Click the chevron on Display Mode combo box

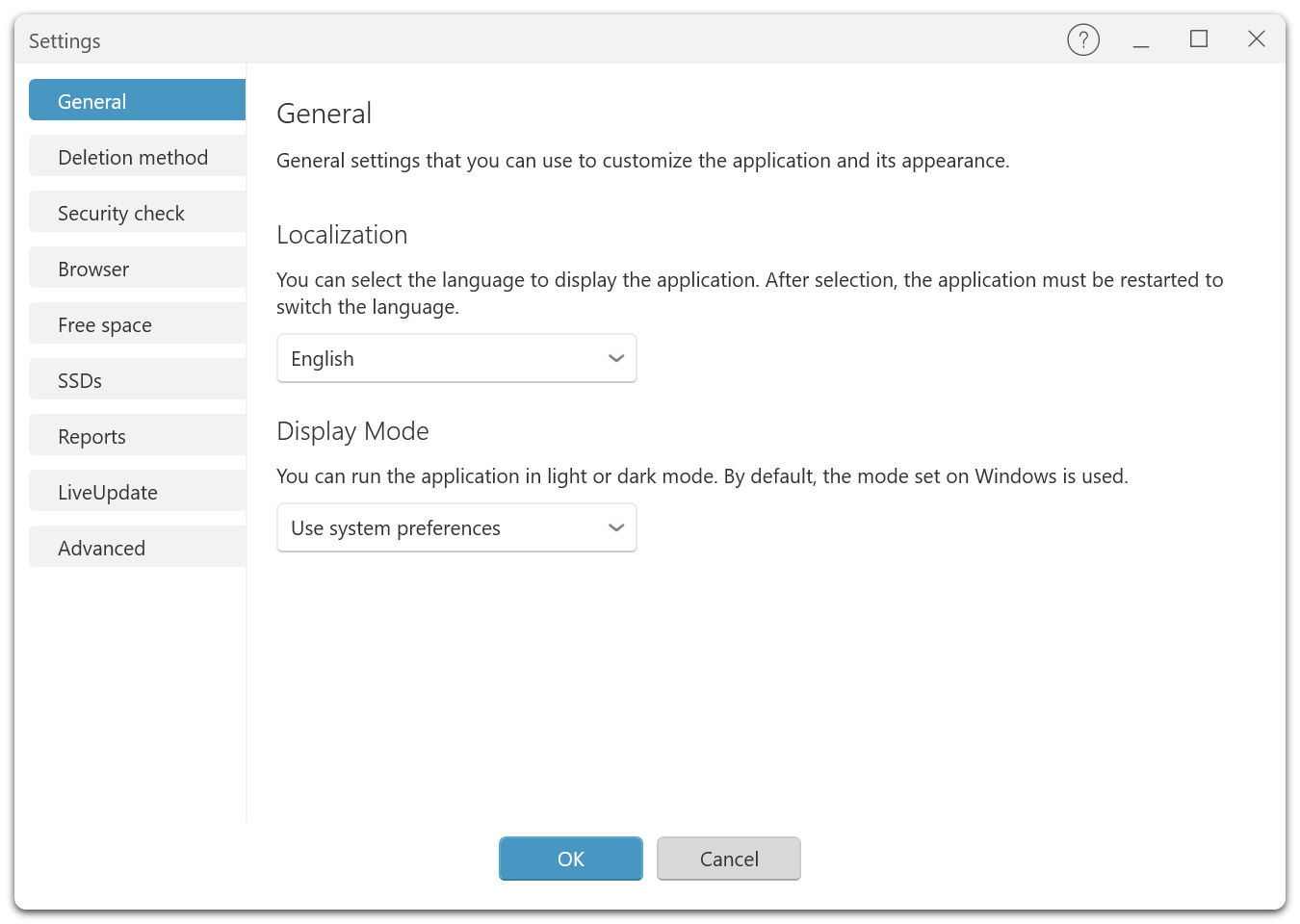616,527
